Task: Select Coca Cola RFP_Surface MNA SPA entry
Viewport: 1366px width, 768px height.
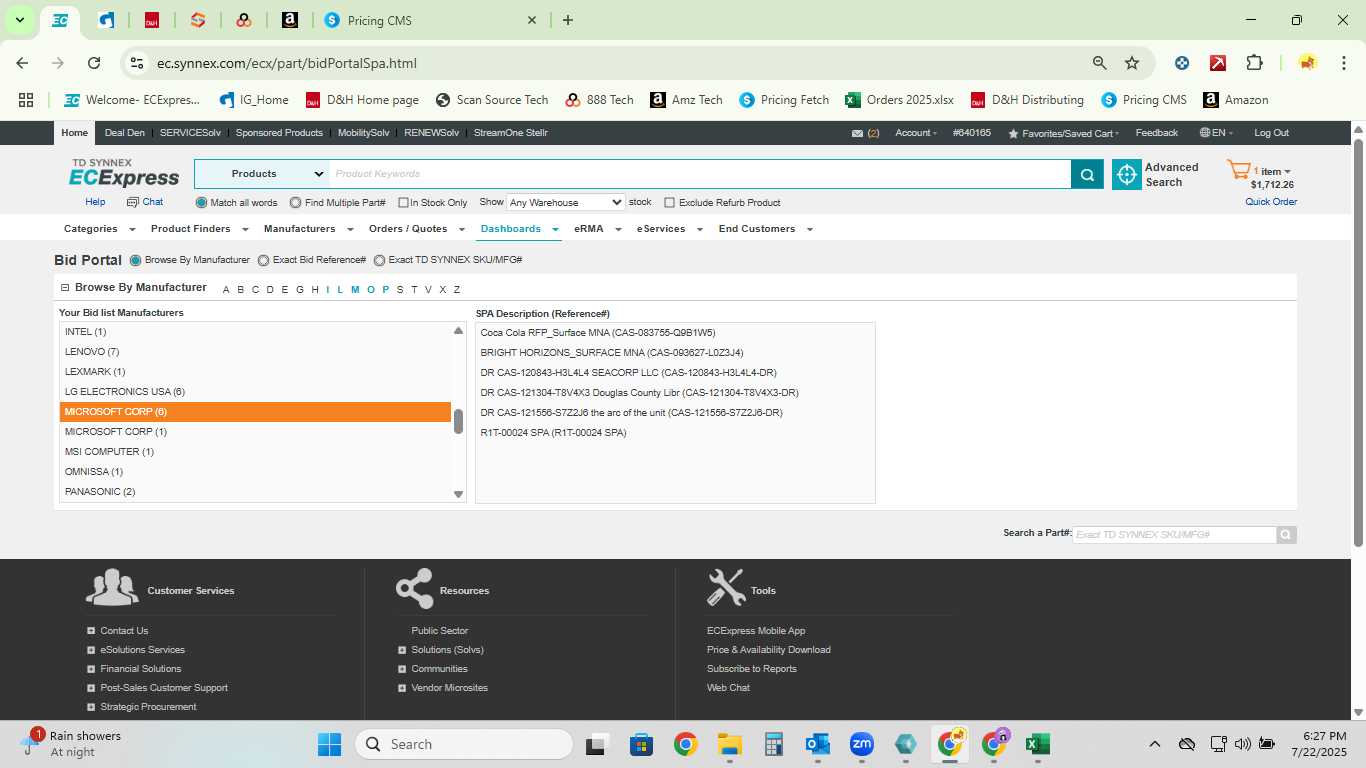Action: click(597, 332)
